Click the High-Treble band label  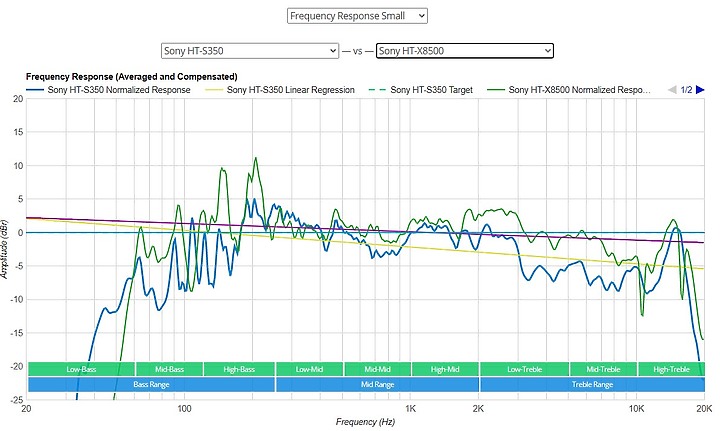[x=671, y=369]
